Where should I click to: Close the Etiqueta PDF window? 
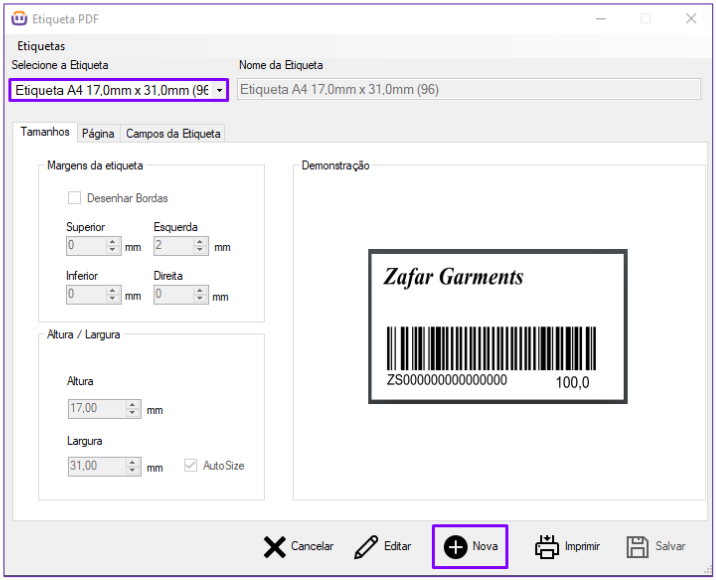691,18
